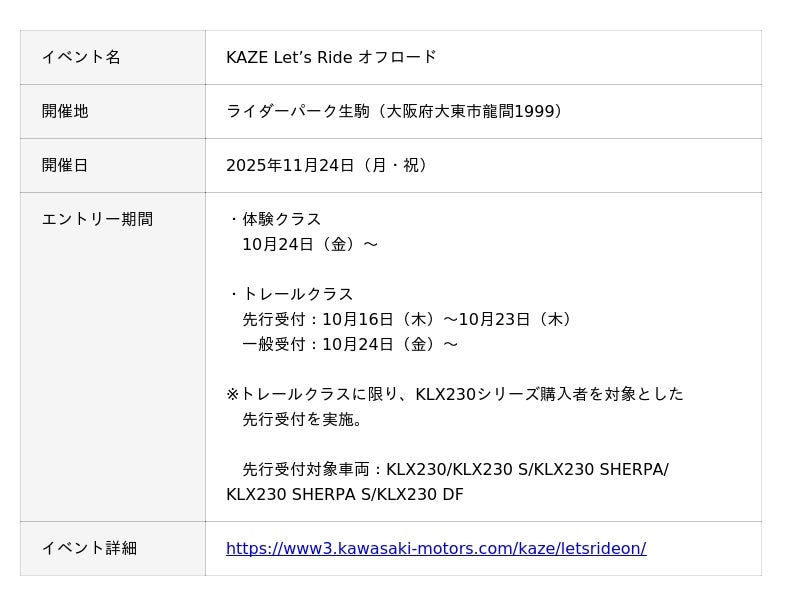
Task: Click the 開催日 label cell
Action: click(65, 165)
